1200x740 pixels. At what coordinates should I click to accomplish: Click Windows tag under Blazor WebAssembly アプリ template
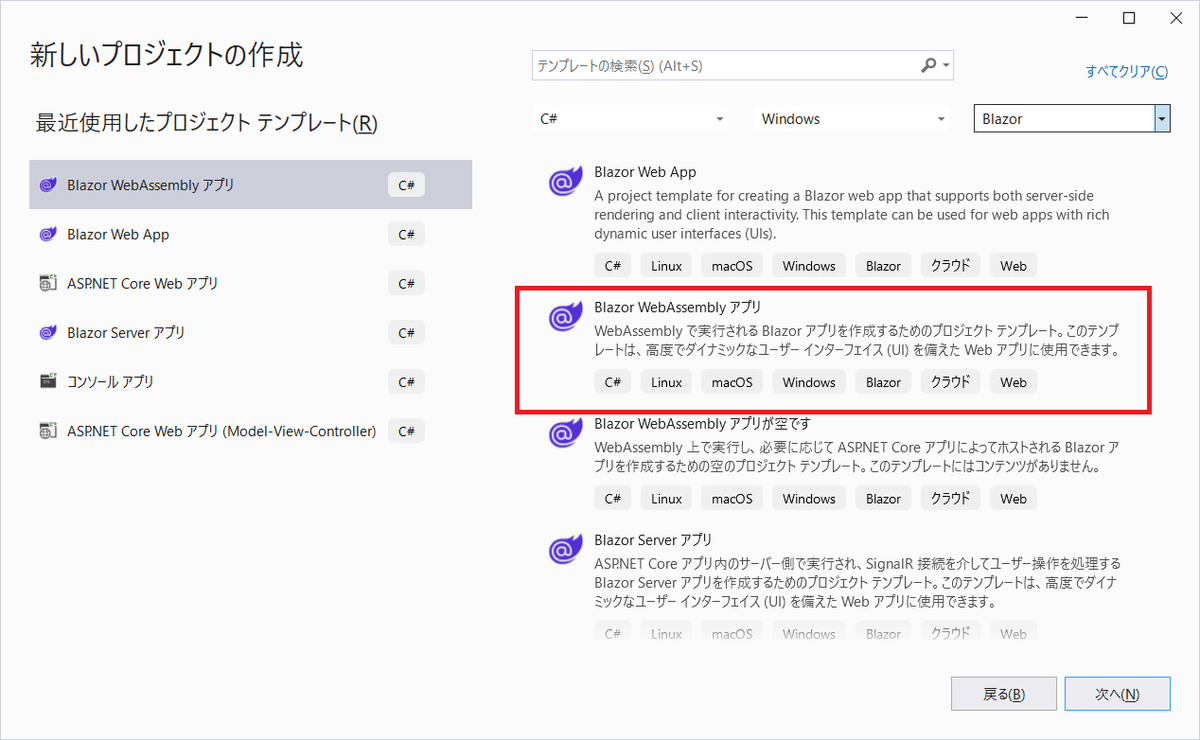click(x=809, y=382)
